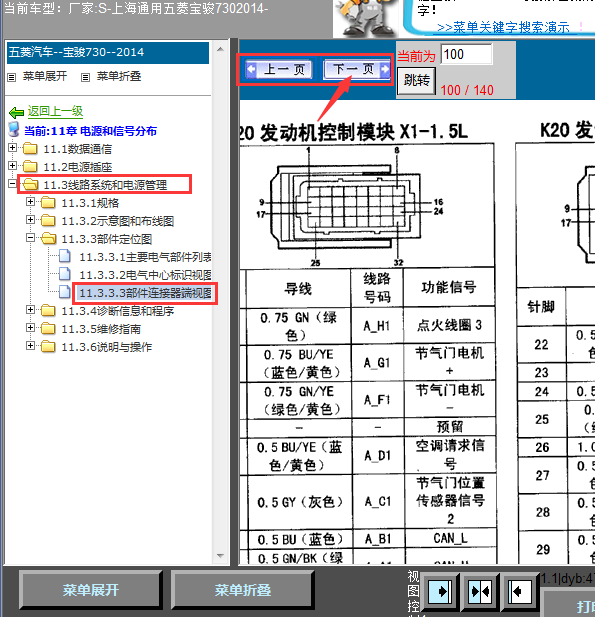Open the 菜单关键字搜索演示 link

[503, 27]
